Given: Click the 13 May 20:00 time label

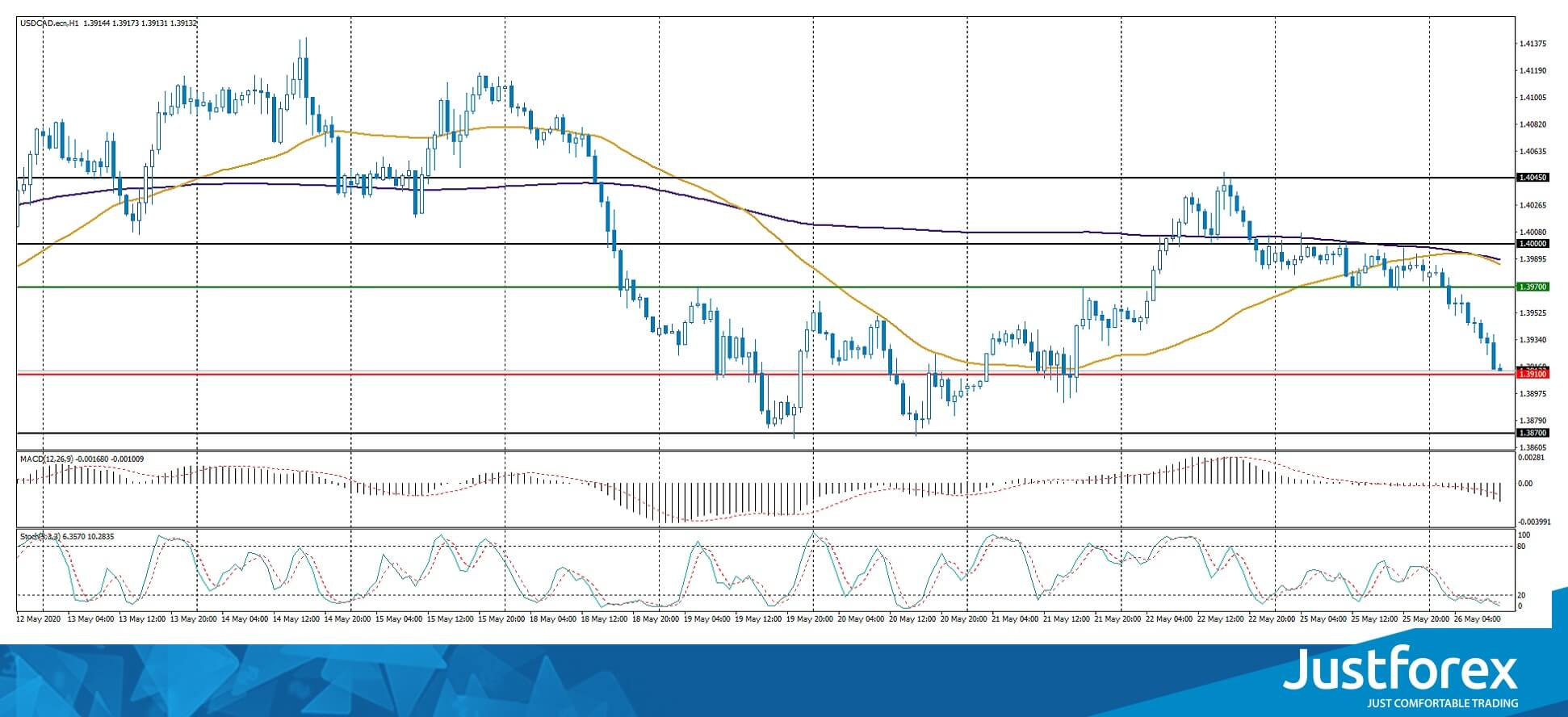Looking at the screenshot, I should pyautogui.click(x=194, y=618).
